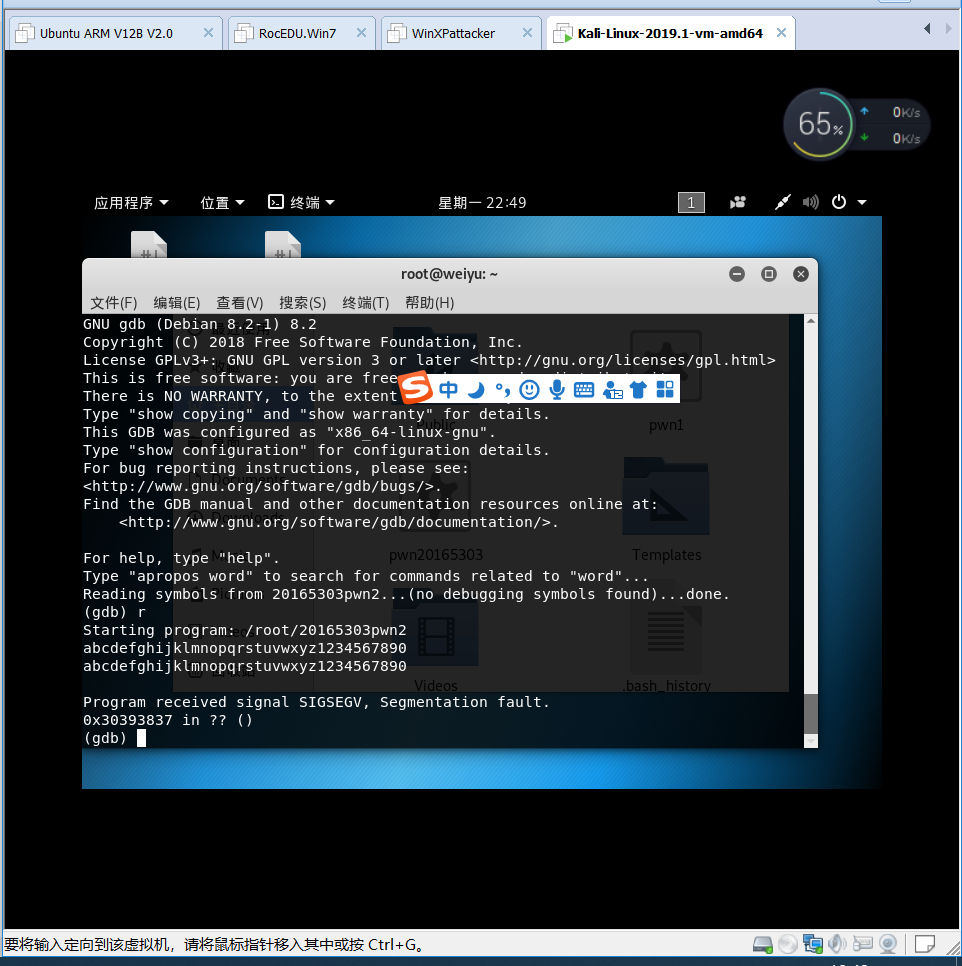
Task: Click the root@weiyu: ~ terminal title bar
Action: (450, 274)
